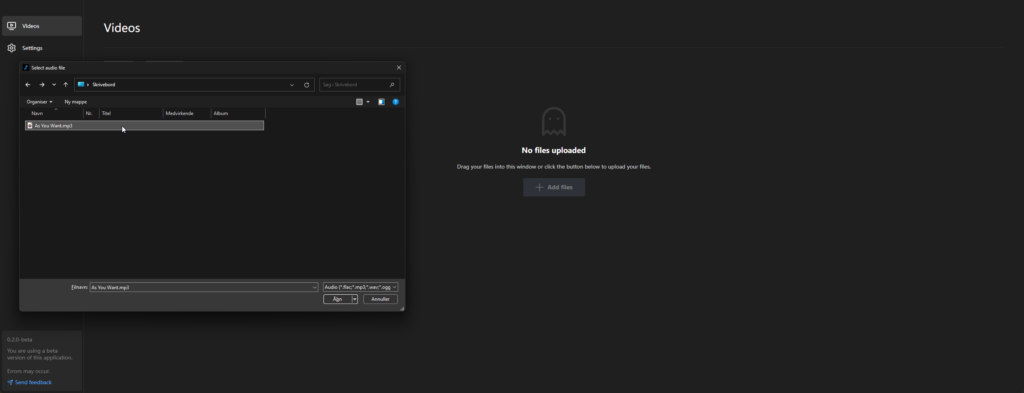
Task: Go back using the dialog's back arrow
Action: point(27,85)
